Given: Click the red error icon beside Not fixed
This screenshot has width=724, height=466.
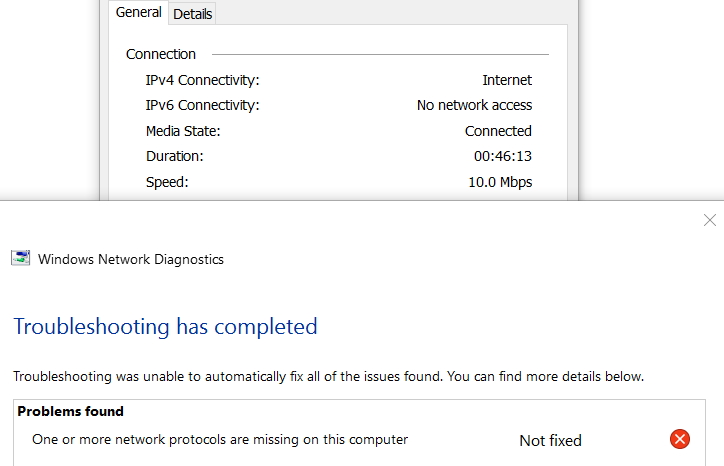Looking at the screenshot, I should coord(680,439).
